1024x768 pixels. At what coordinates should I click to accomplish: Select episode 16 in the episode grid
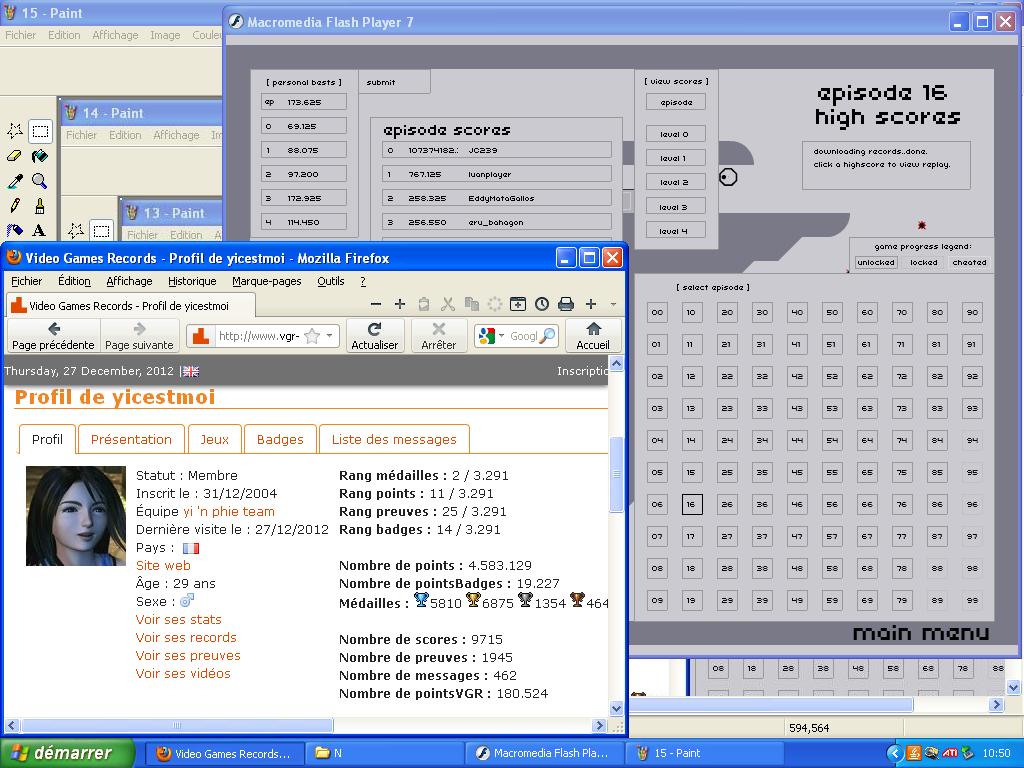pos(691,504)
